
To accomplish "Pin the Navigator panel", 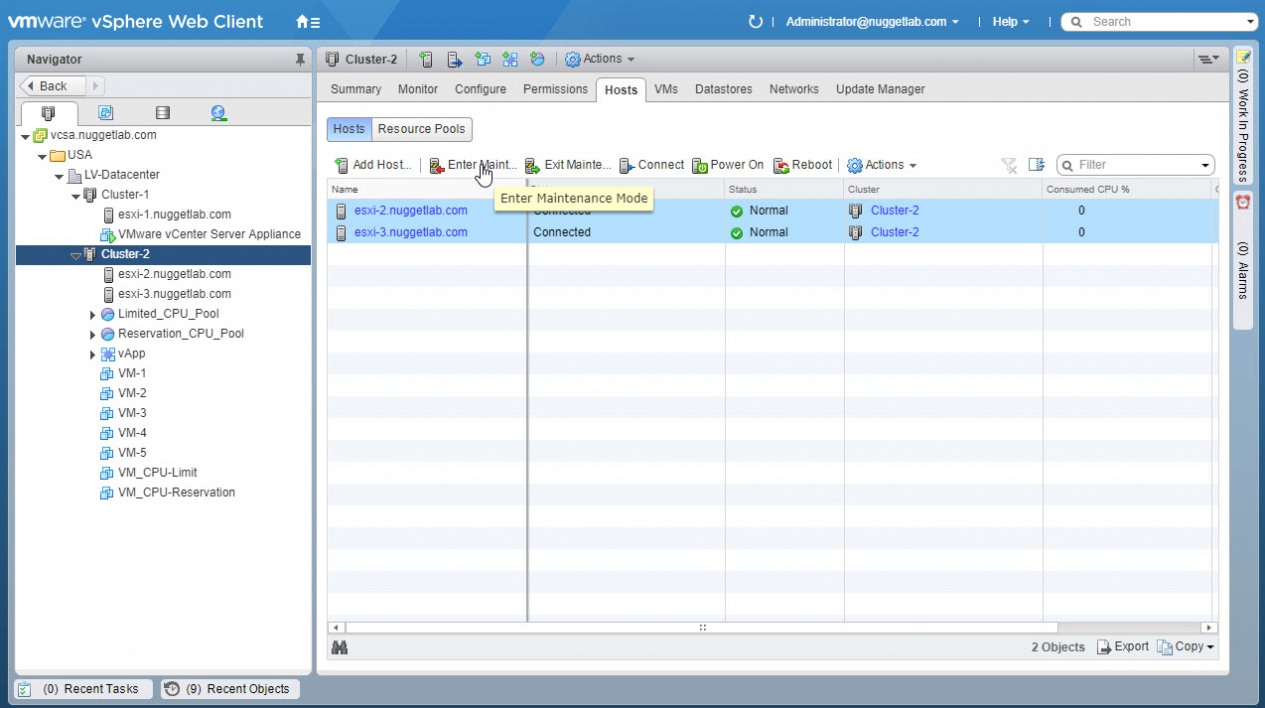I will 300,60.
